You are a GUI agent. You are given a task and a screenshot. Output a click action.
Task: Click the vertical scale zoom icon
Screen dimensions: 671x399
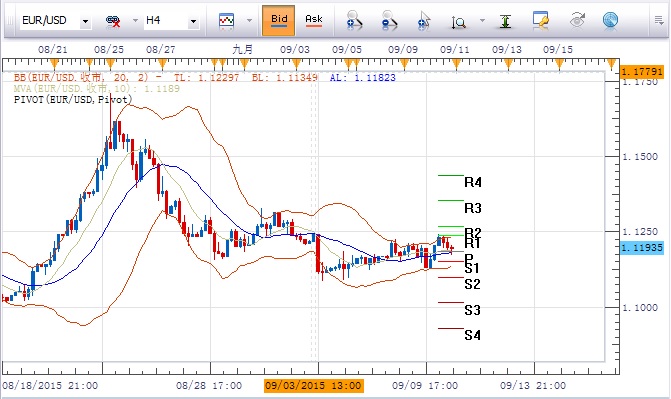pos(459,21)
